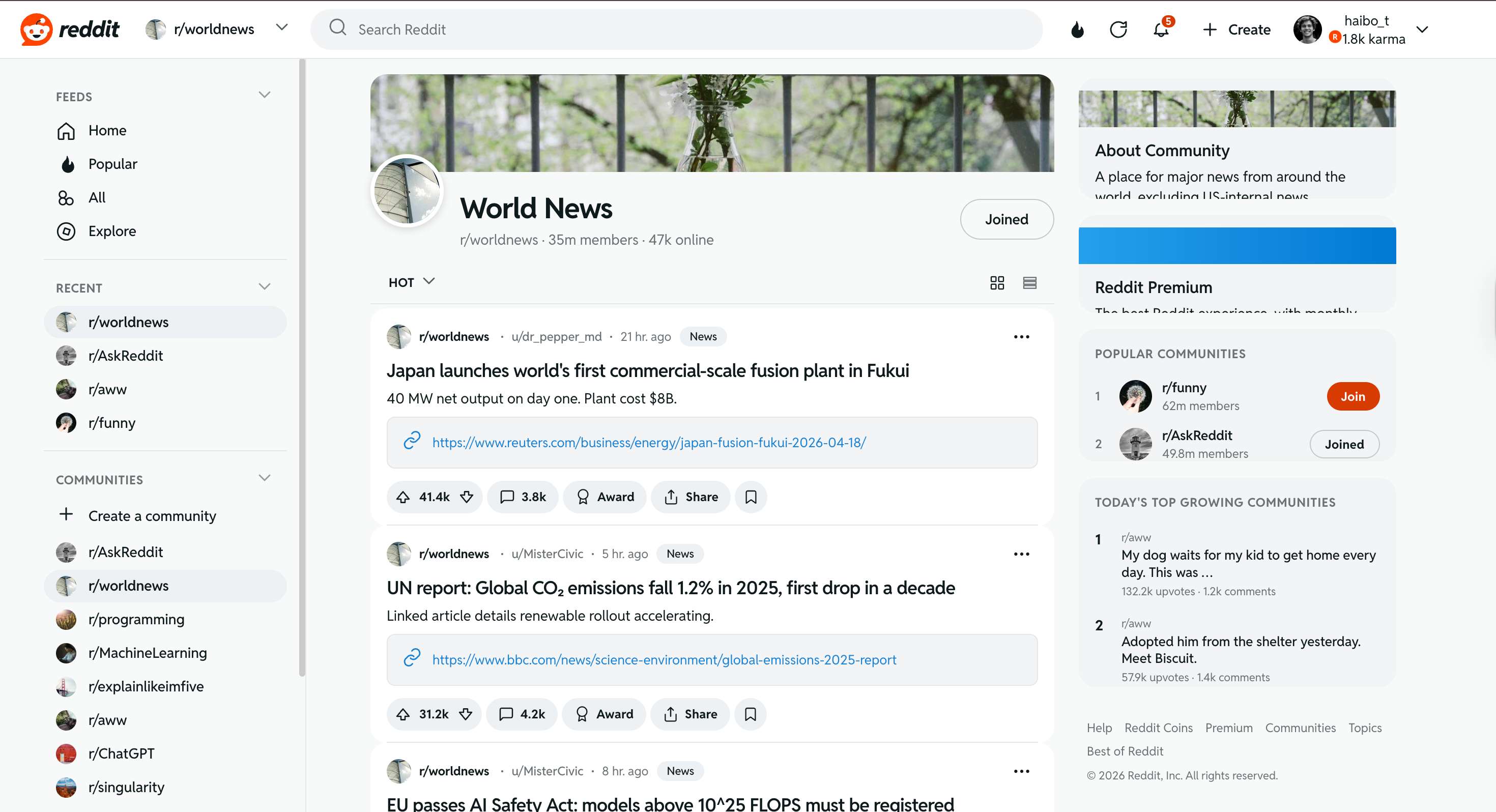The image size is (1496, 812).
Task: Bookmark the UN CO₂ emissions post
Action: 750,714
